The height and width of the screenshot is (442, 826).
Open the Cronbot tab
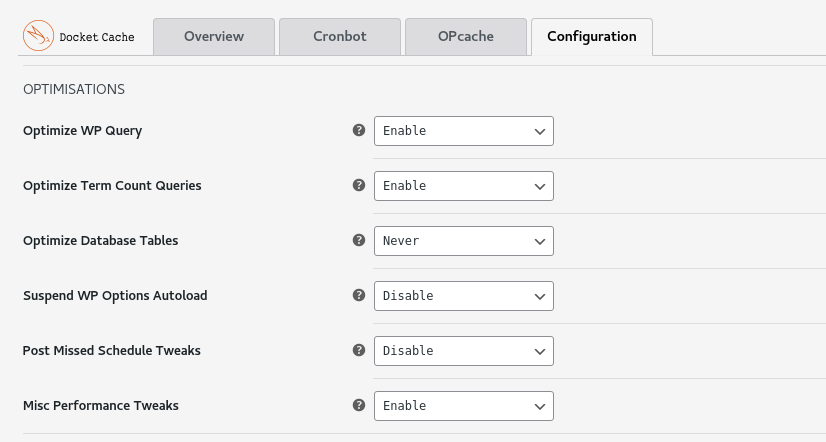pyautogui.click(x=340, y=37)
